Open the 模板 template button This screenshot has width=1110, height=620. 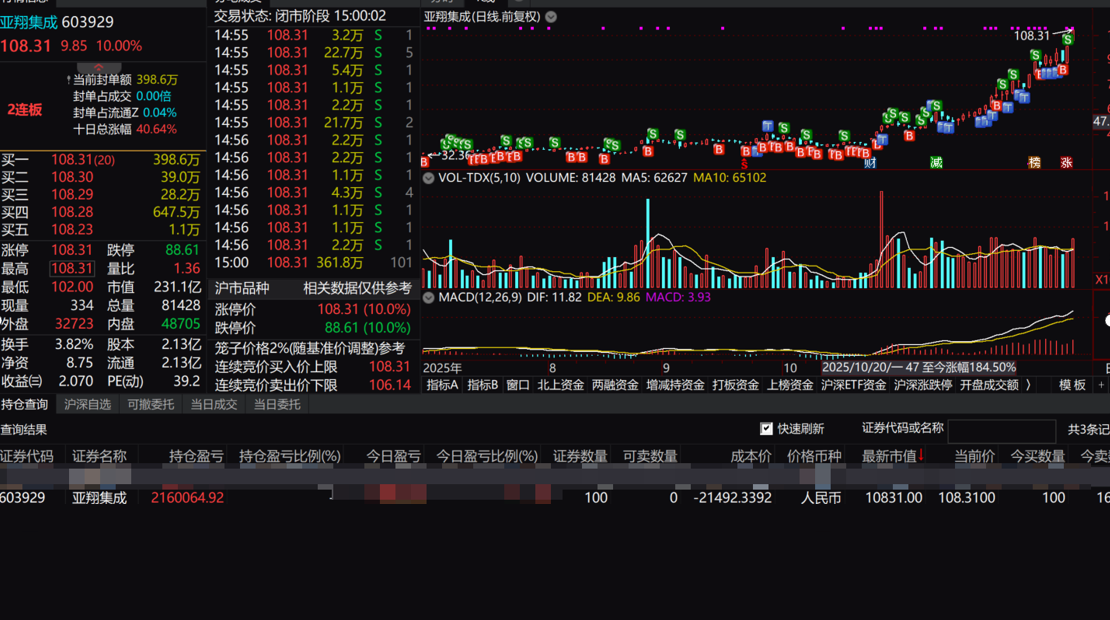point(1072,385)
